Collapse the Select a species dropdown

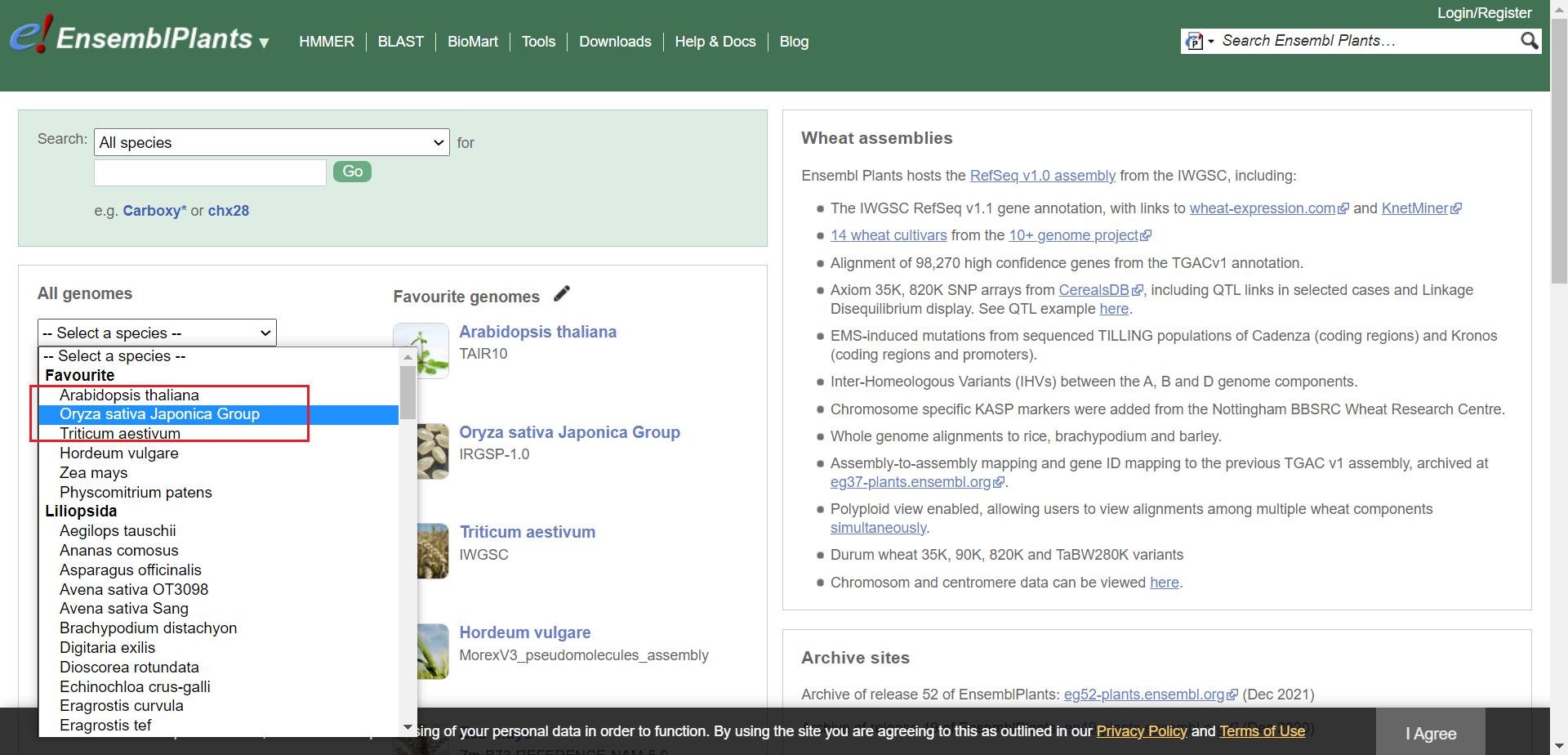point(157,333)
